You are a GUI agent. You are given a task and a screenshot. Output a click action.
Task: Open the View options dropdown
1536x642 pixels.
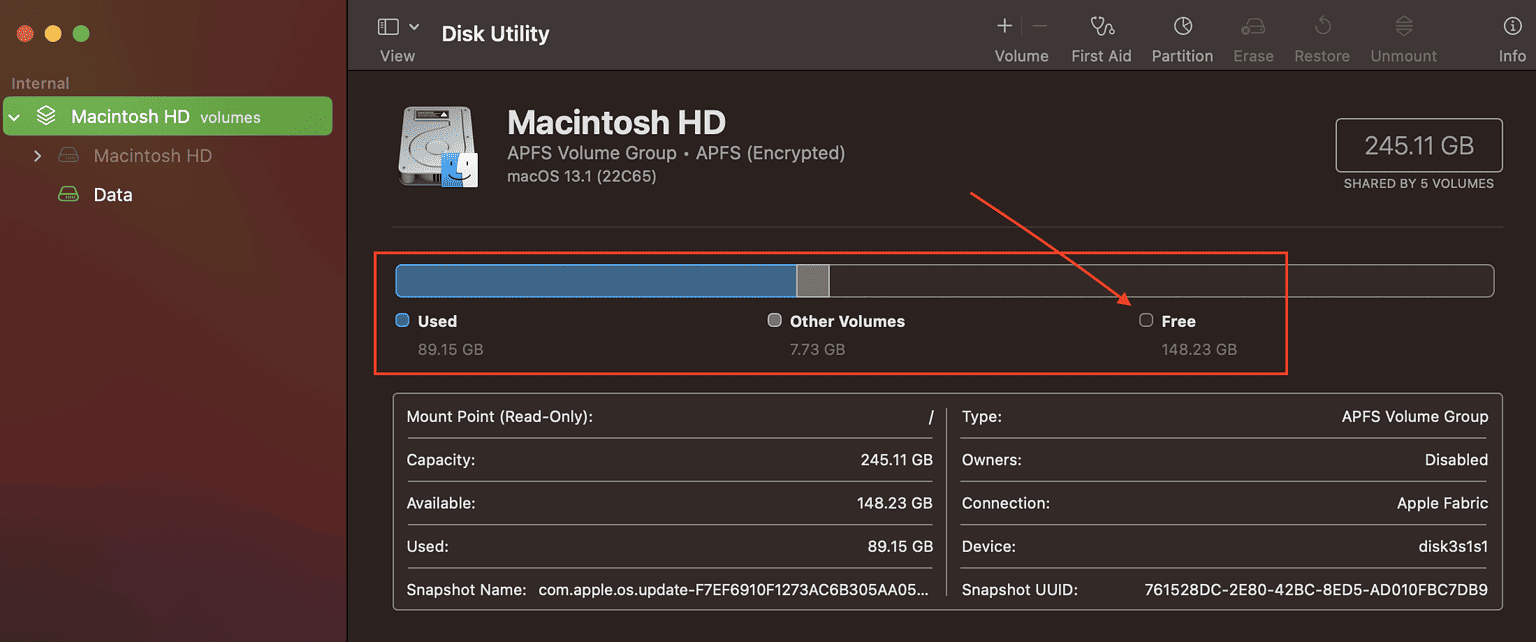[412, 25]
